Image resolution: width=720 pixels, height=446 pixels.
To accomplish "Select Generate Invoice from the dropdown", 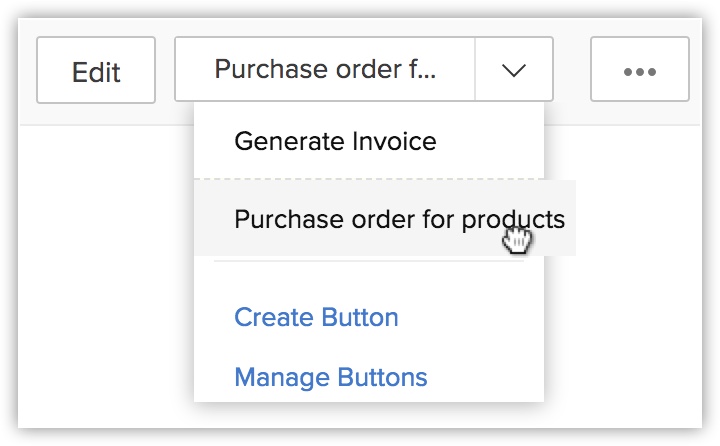I will [x=335, y=141].
